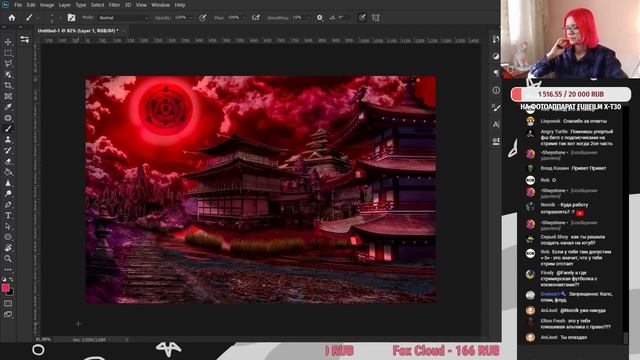Image resolution: width=640 pixels, height=360 pixels.
Task: Open the Brush Preset picker arrow
Action: click(61, 18)
